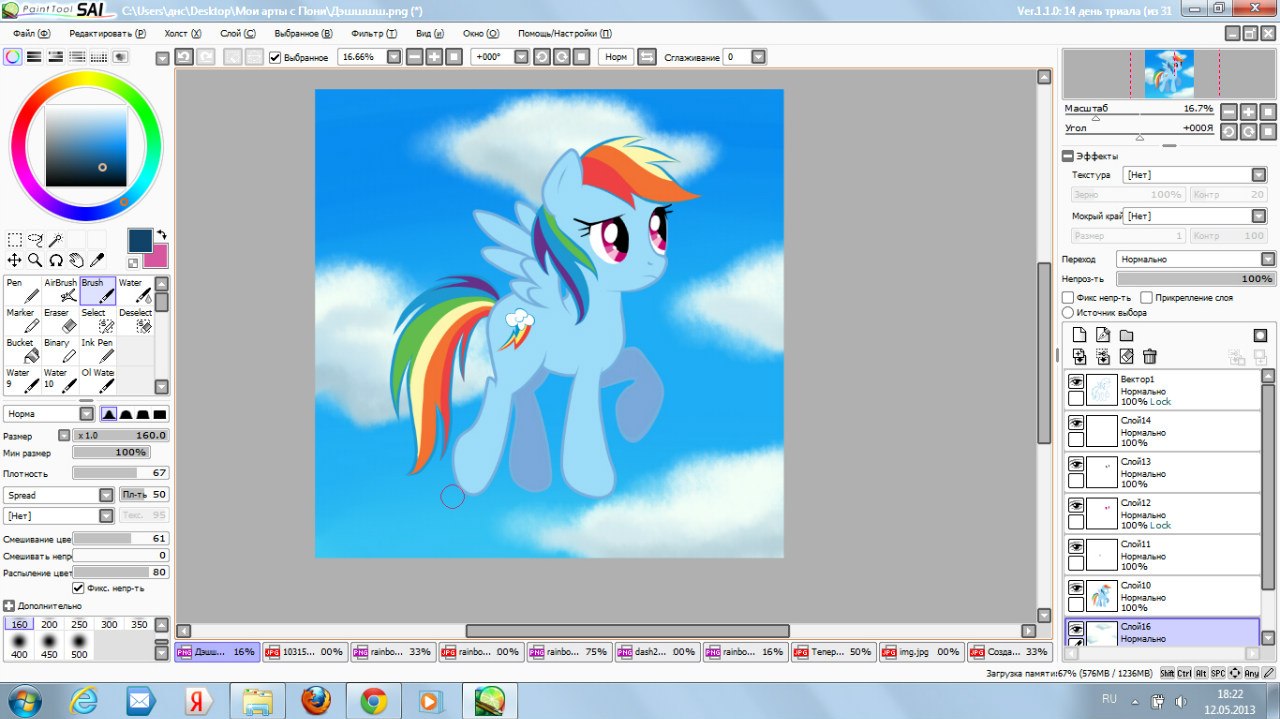Toggle the Выбранное checkbox
This screenshot has width=1280, height=719.
click(275, 57)
